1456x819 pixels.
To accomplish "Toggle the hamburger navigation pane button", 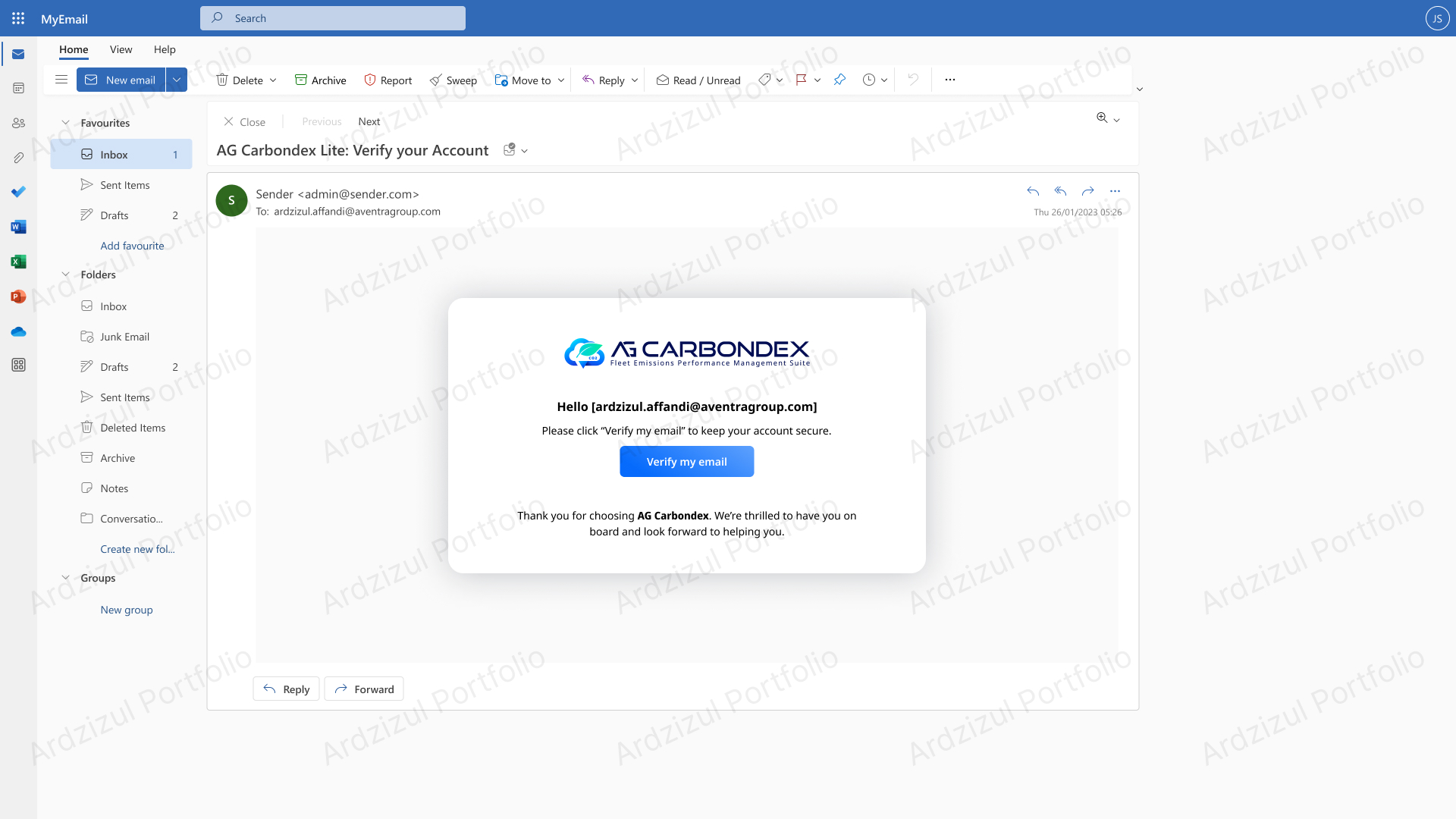I will [x=61, y=80].
